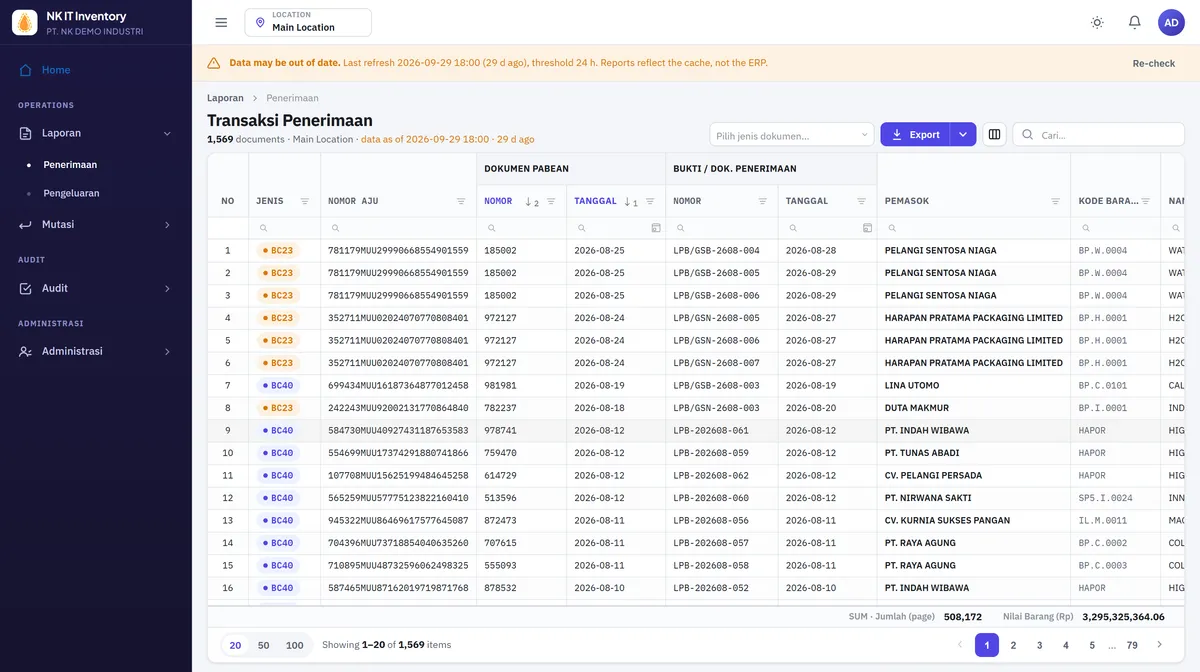Click the NK IT Inventory logo

coord(25,22)
